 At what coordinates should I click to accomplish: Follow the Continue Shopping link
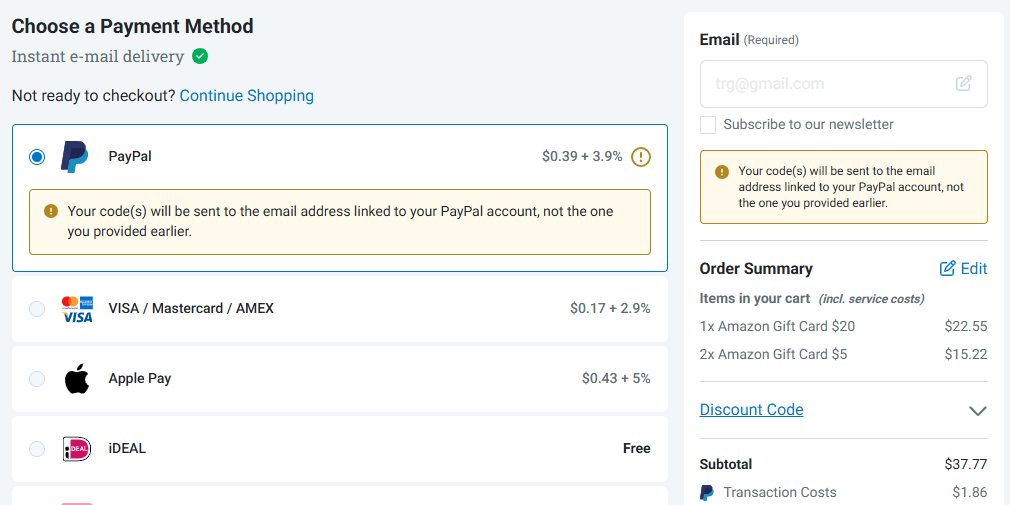point(247,96)
